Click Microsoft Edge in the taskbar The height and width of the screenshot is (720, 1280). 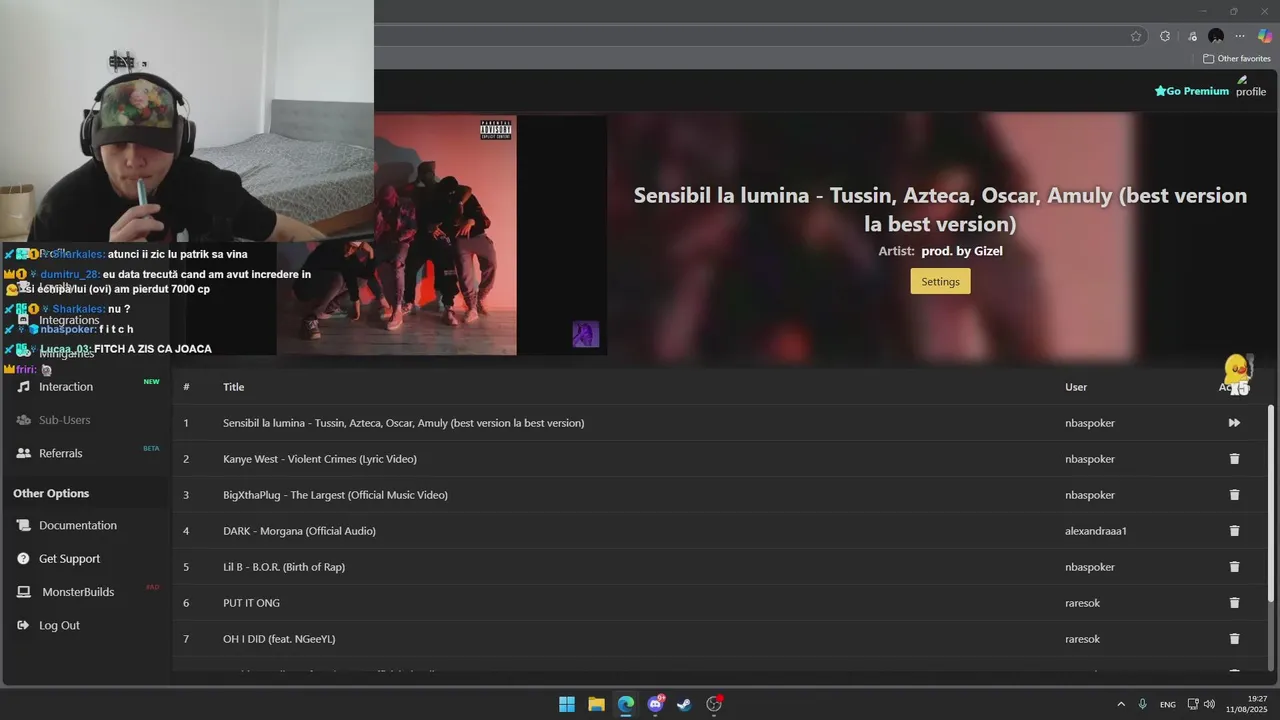point(626,704)
